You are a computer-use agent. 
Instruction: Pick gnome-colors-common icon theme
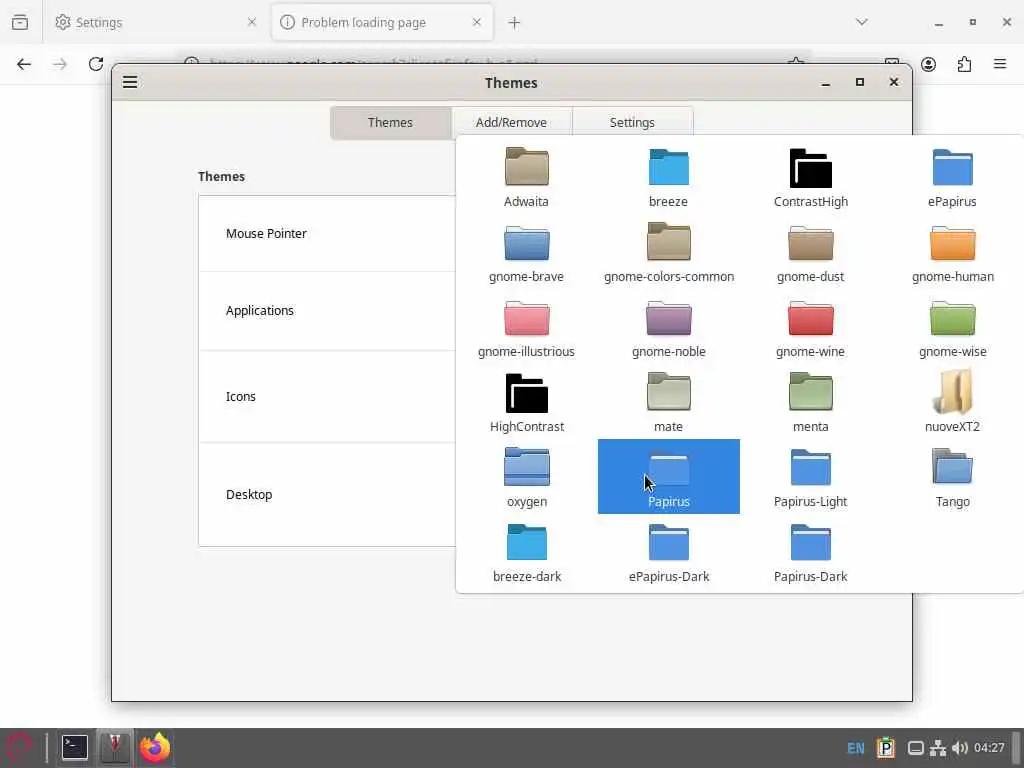[668, 252]
